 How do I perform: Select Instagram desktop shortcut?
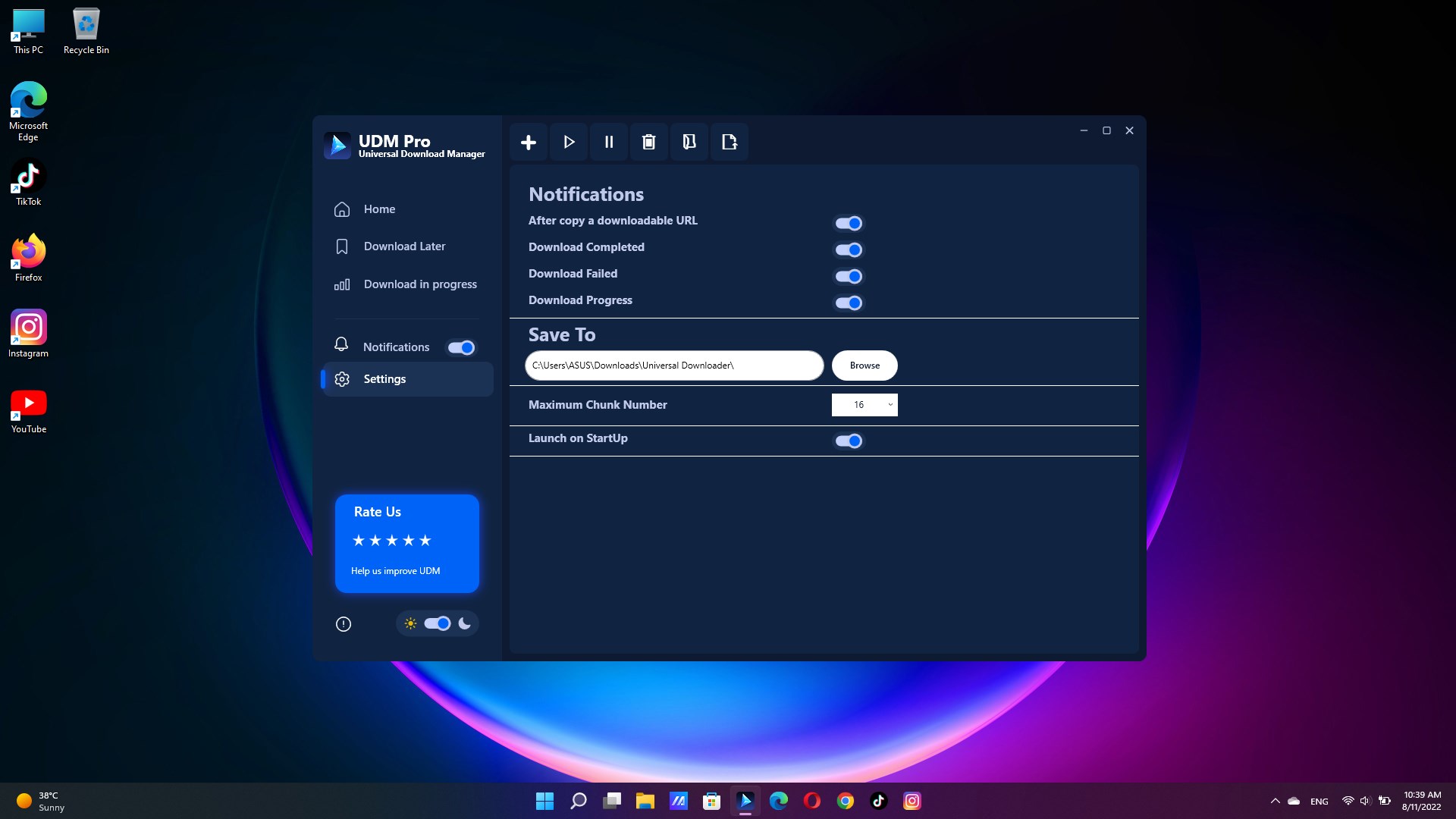point(29,334)
